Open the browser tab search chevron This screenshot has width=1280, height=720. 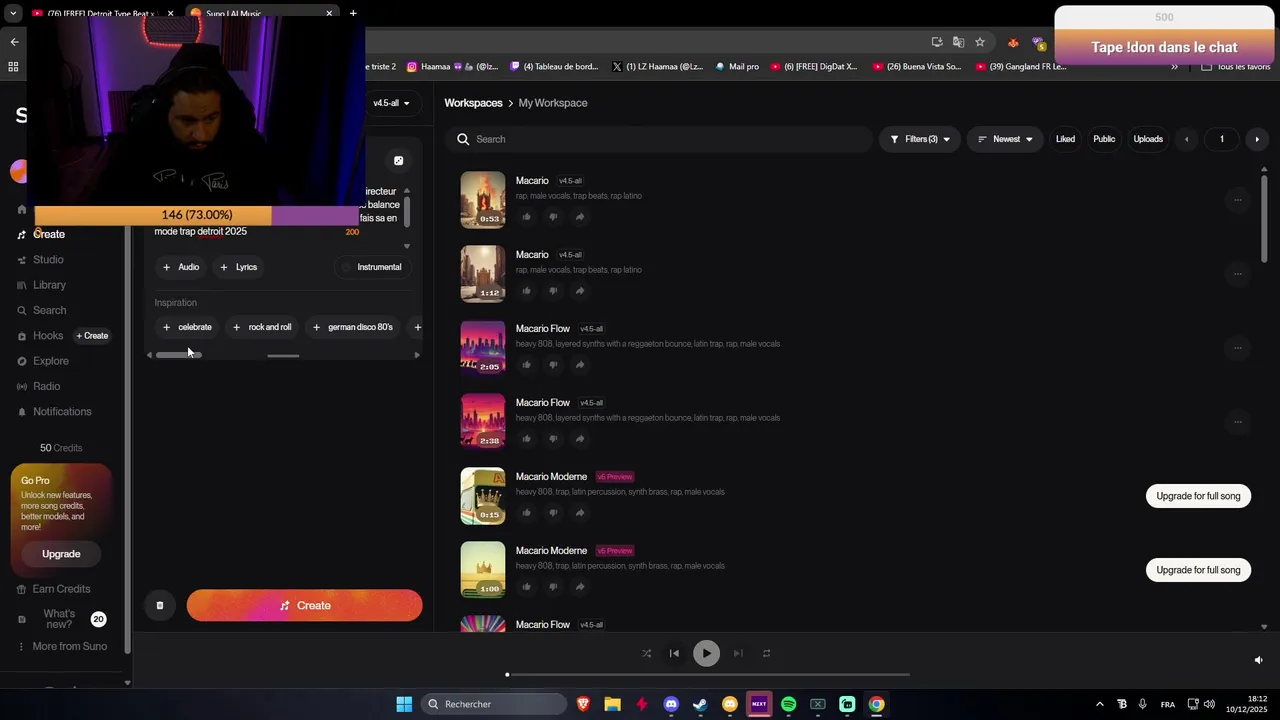pyautogui.click(x=12, y=14)
